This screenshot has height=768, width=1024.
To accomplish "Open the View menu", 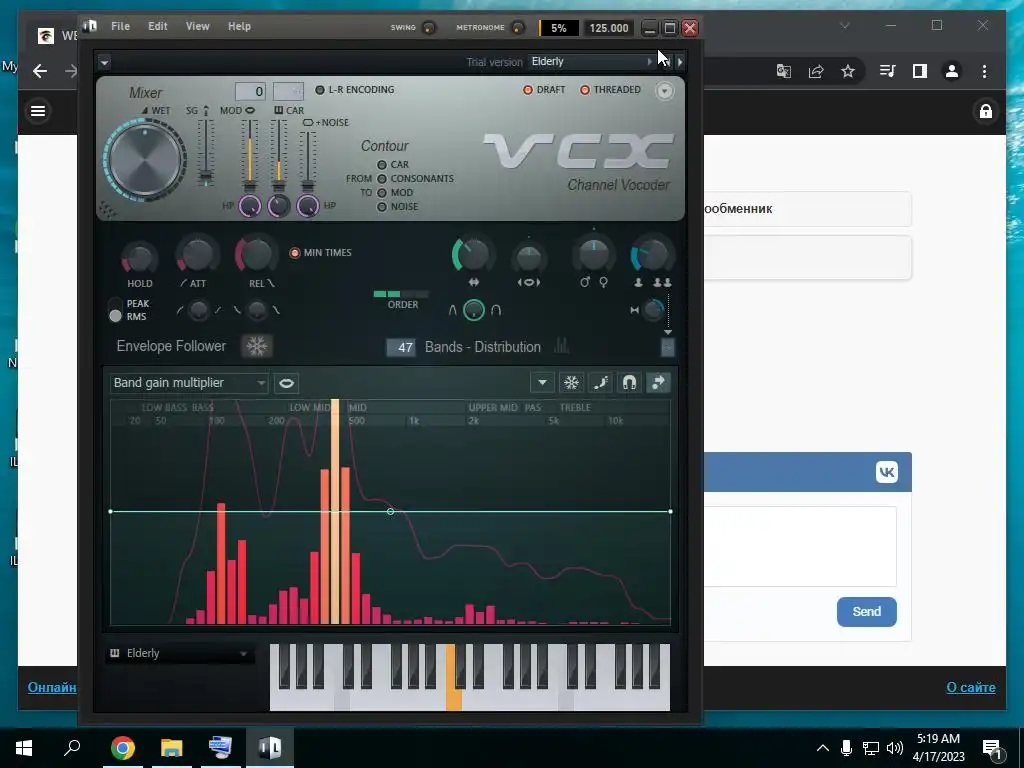I will pos(197,26).
